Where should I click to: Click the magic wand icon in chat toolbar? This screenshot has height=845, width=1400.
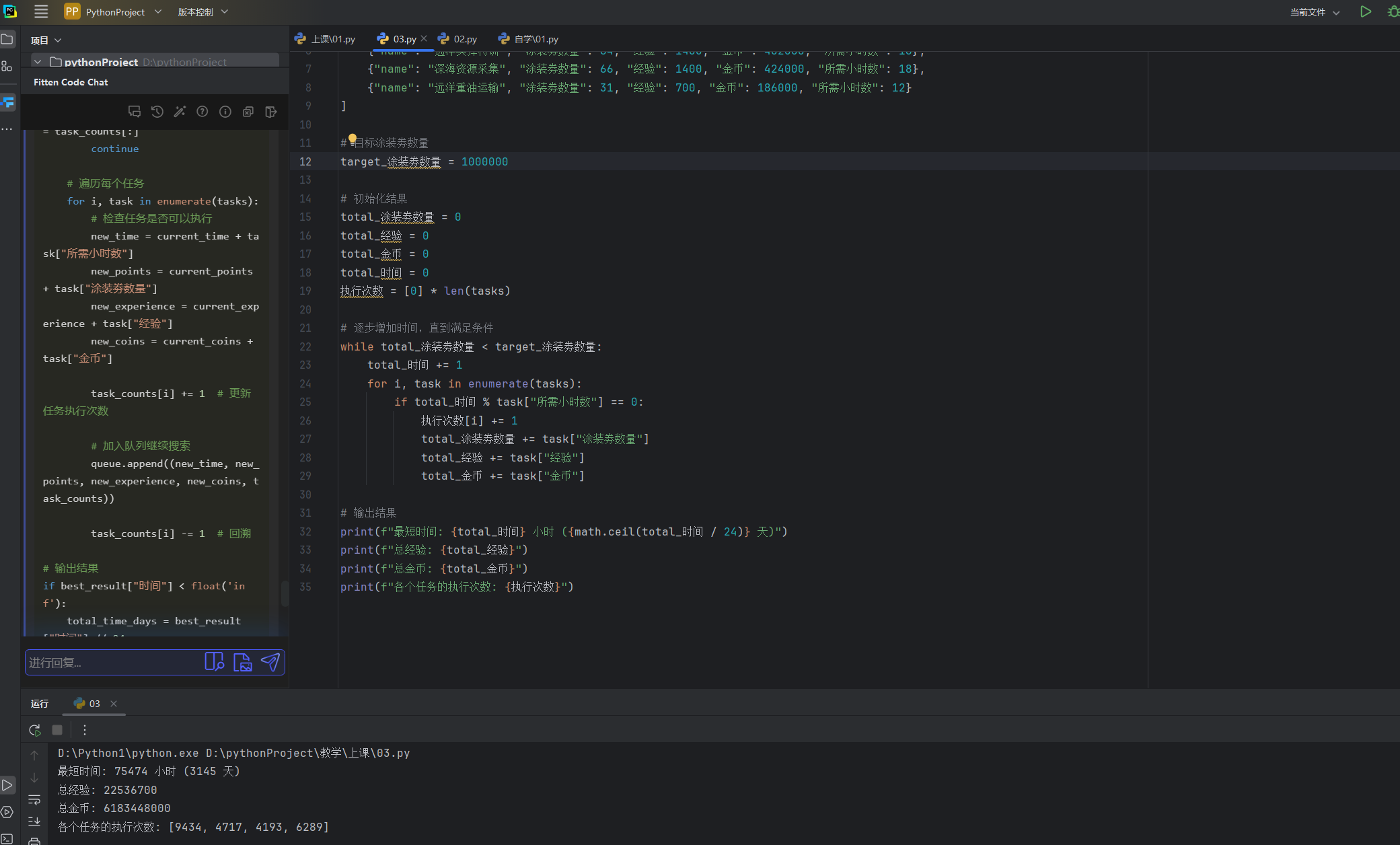180,112
